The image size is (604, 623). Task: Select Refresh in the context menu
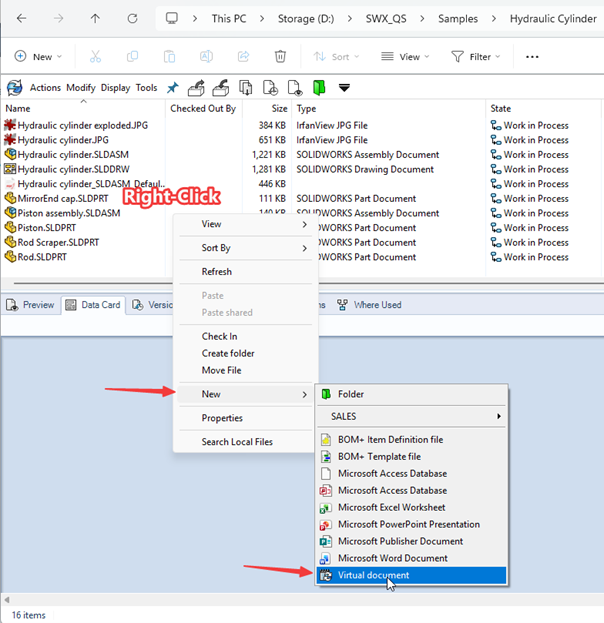[246, 272]
